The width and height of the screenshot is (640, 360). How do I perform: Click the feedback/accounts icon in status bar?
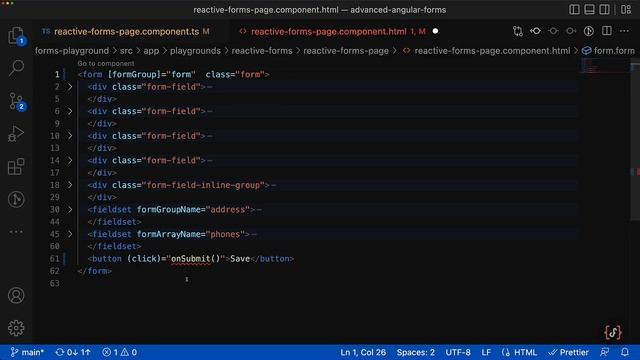click(605, 352)
